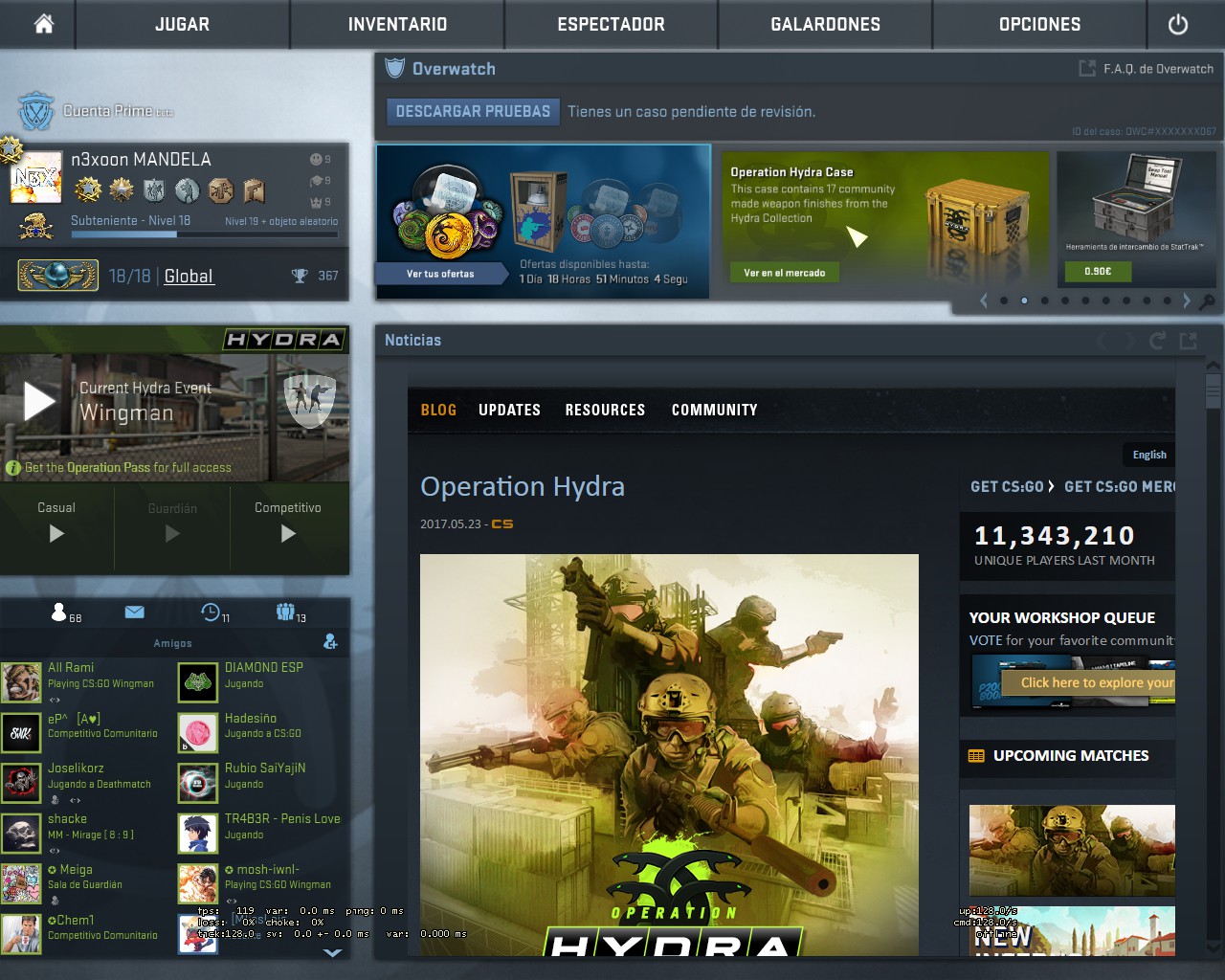
Task: Click the store search magnifier icon
Action: pos(1208,301)
